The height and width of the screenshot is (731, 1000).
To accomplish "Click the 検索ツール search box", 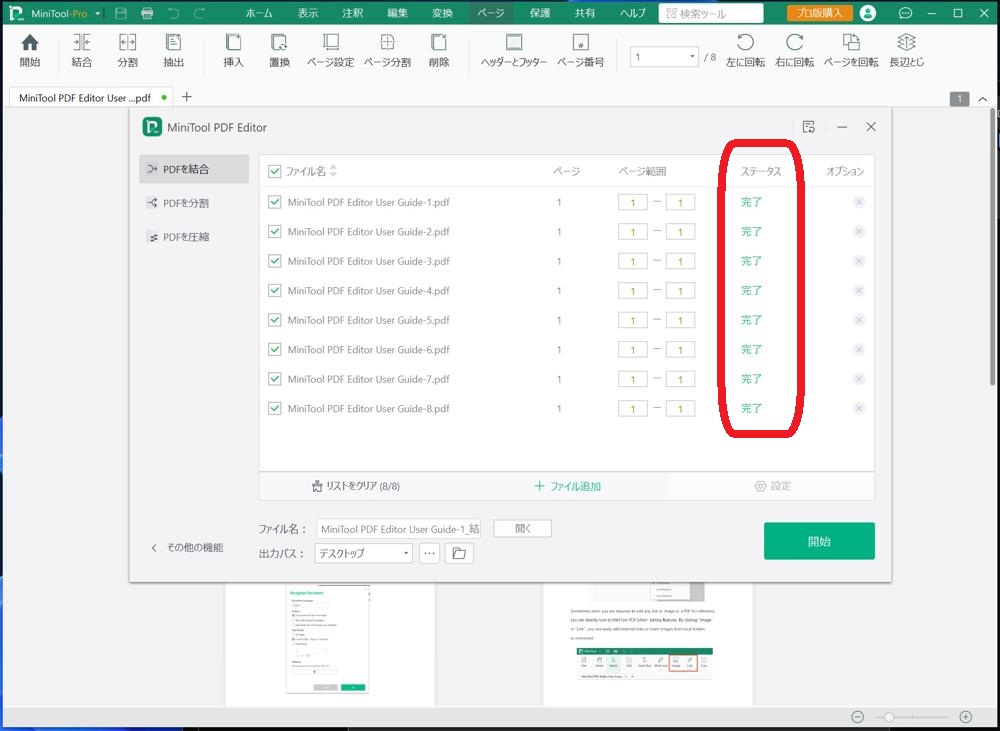I will click(x=710, y=13).
